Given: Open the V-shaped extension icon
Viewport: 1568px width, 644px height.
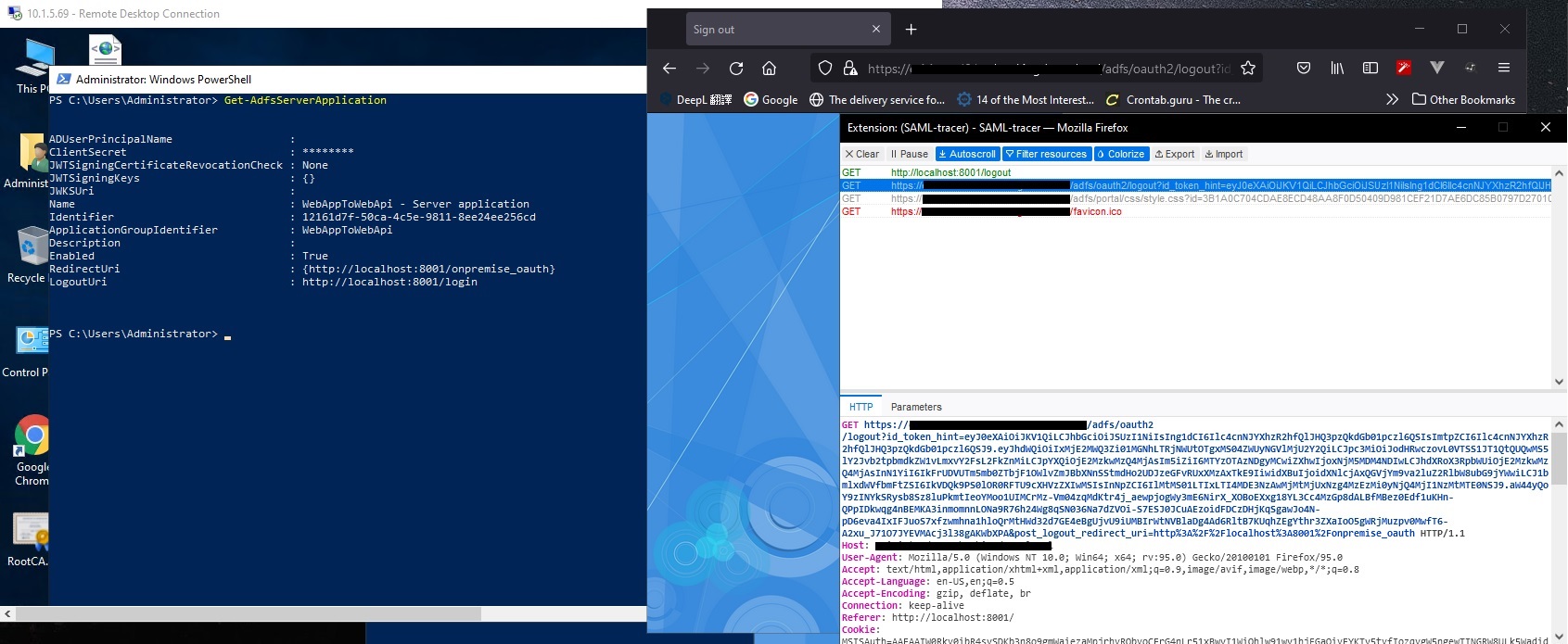Looking at the screenshot, I should (1437, 68).
